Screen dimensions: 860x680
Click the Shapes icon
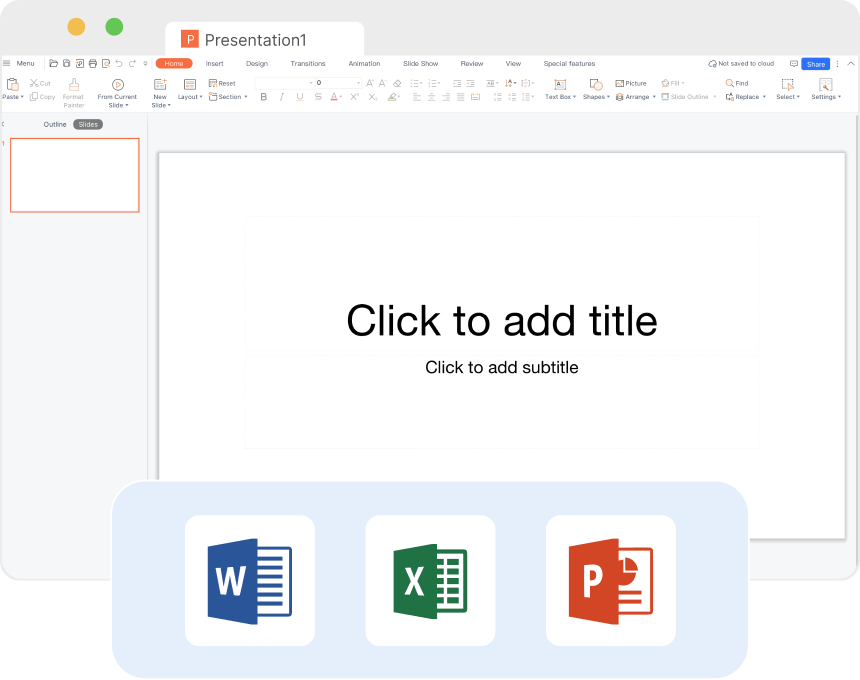[x=596, y=84]
